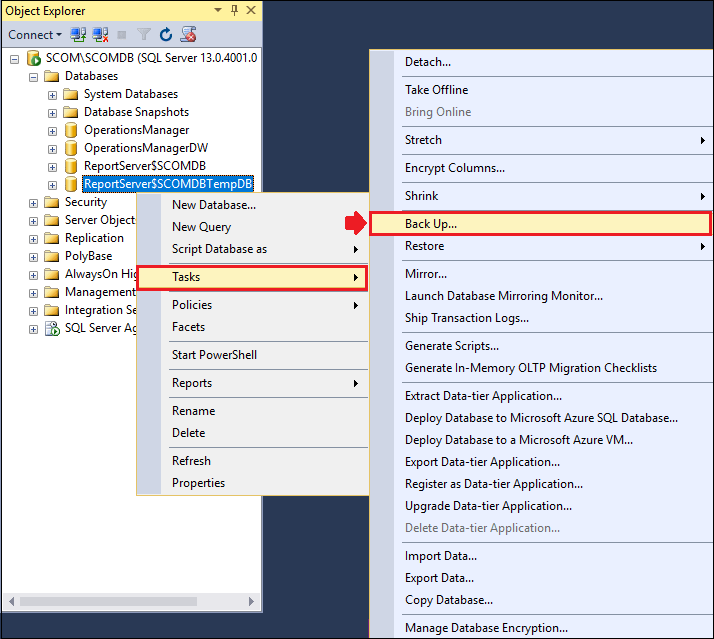
Task: Expand the Integration Services node
Action: pyautogui.click(x=33, y=312)
